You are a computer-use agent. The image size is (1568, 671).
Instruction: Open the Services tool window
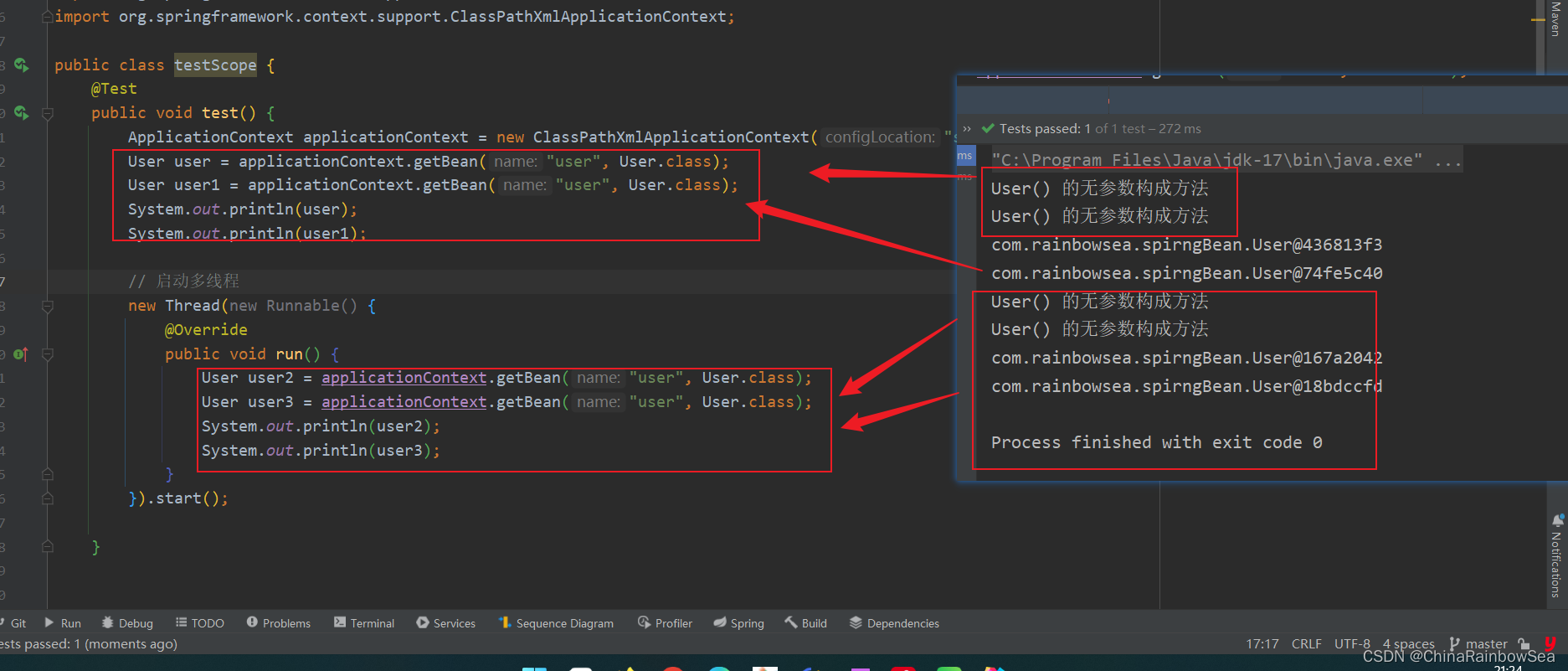pyautogui.click(x=446, y=623)
